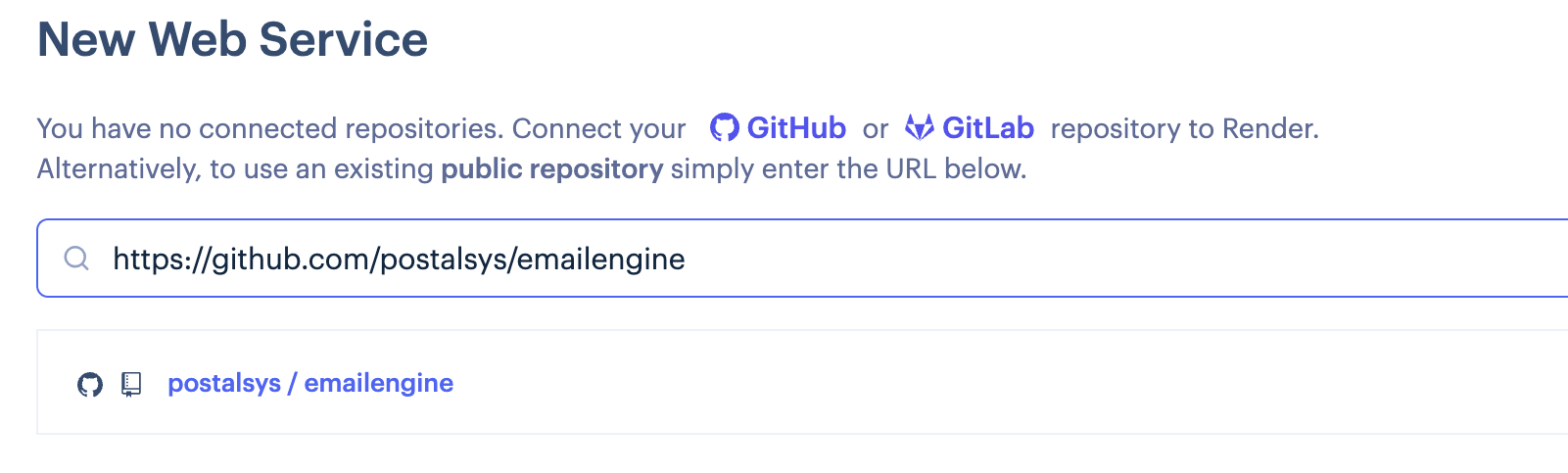
Task: Click the "repository to Render." text
Action: [x=1185, y=129]
